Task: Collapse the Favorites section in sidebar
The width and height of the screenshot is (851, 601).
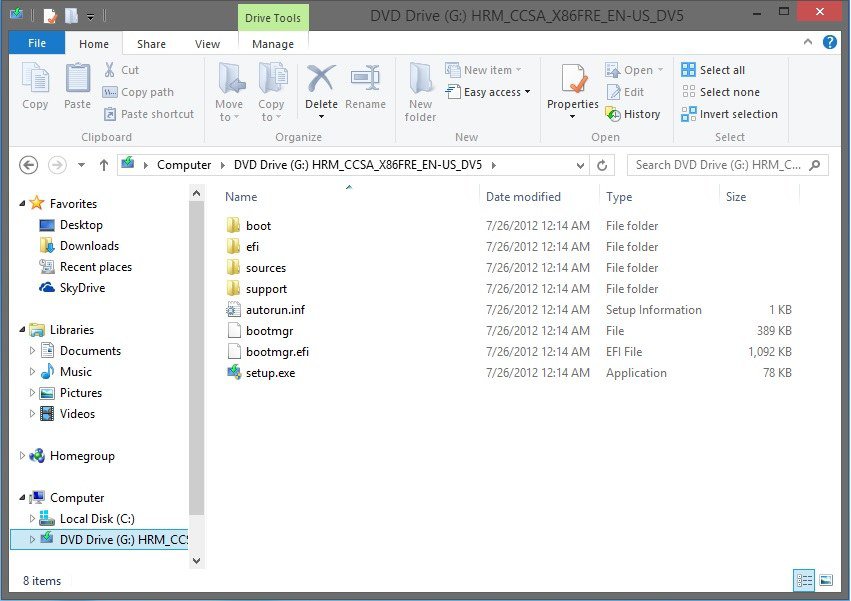Action: (x=22, y=204)
